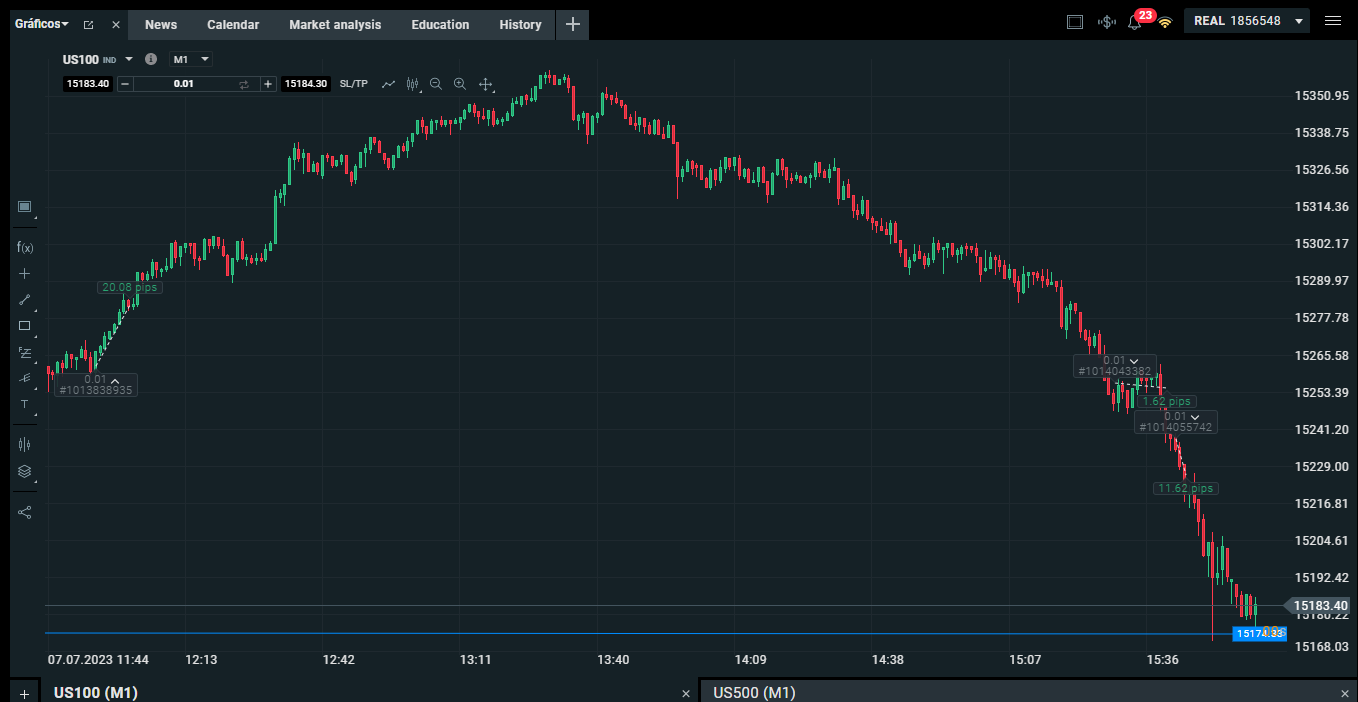Sell at 15183.40 price button

click(x=88, y=84)
